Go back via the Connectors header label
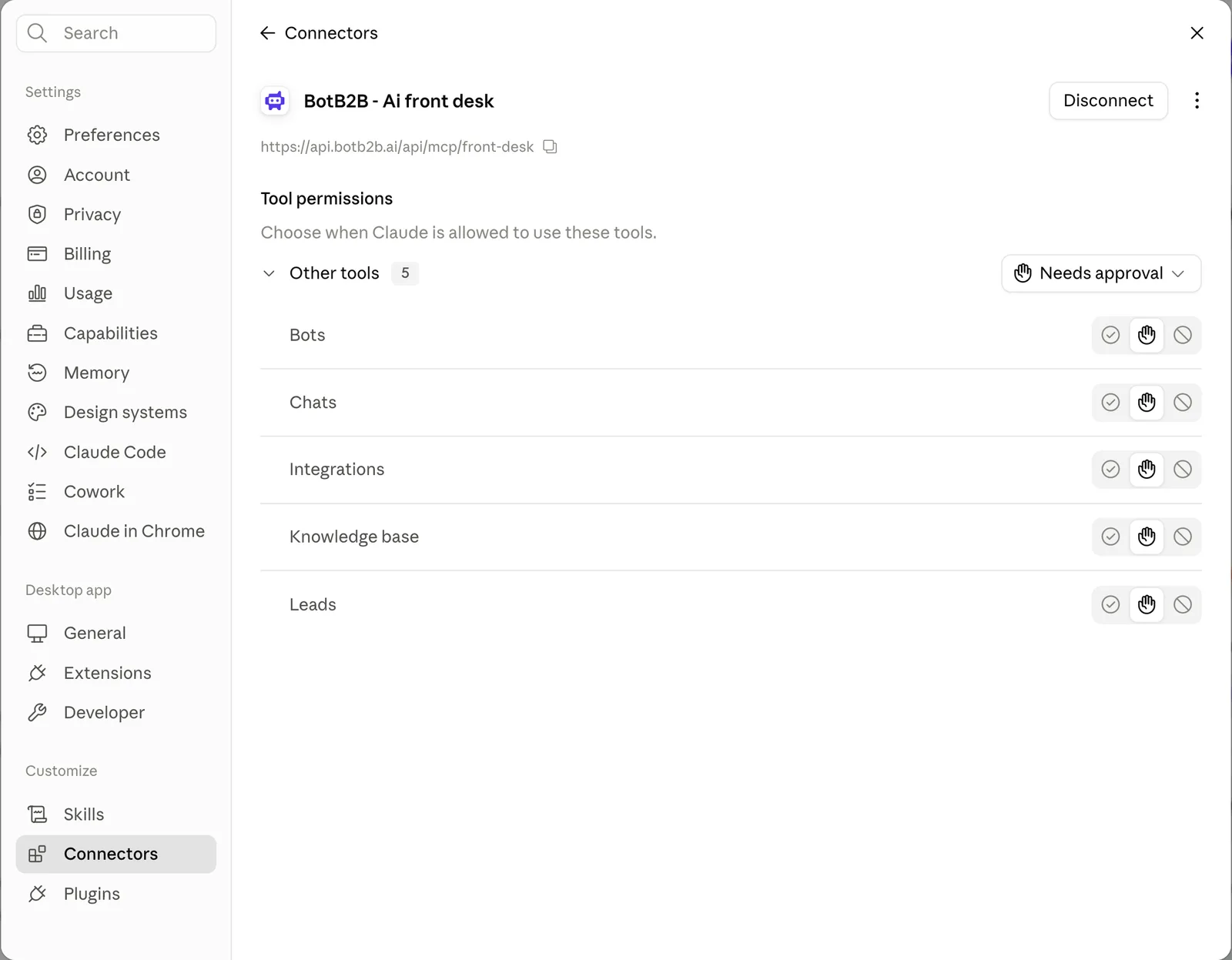Screen dimensions: 1232x960 click(331, 33)
